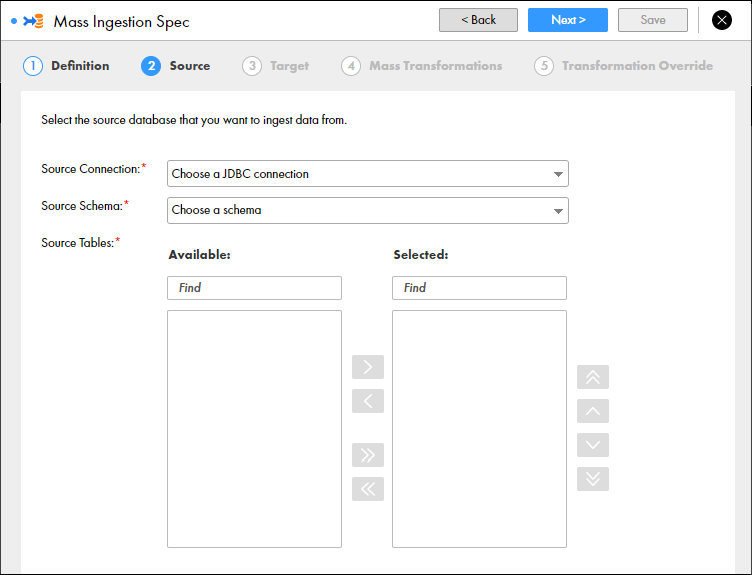The width and height of the screenshot is (752, 575).
Task: Click the Source Tables label
Action: [80, 243]
